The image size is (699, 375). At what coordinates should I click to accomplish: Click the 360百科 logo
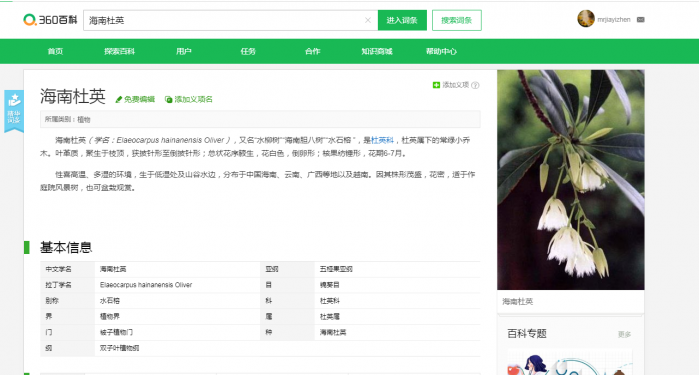point(50,20)
